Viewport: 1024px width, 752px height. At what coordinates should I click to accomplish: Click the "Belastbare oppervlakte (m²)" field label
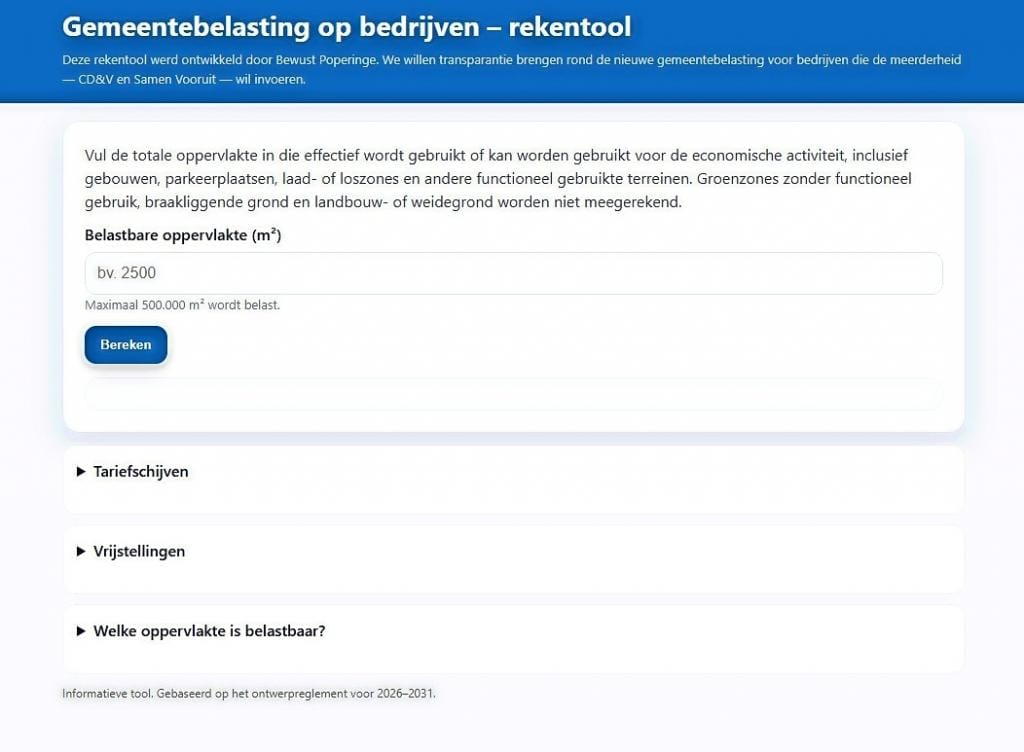pos(183,236)
